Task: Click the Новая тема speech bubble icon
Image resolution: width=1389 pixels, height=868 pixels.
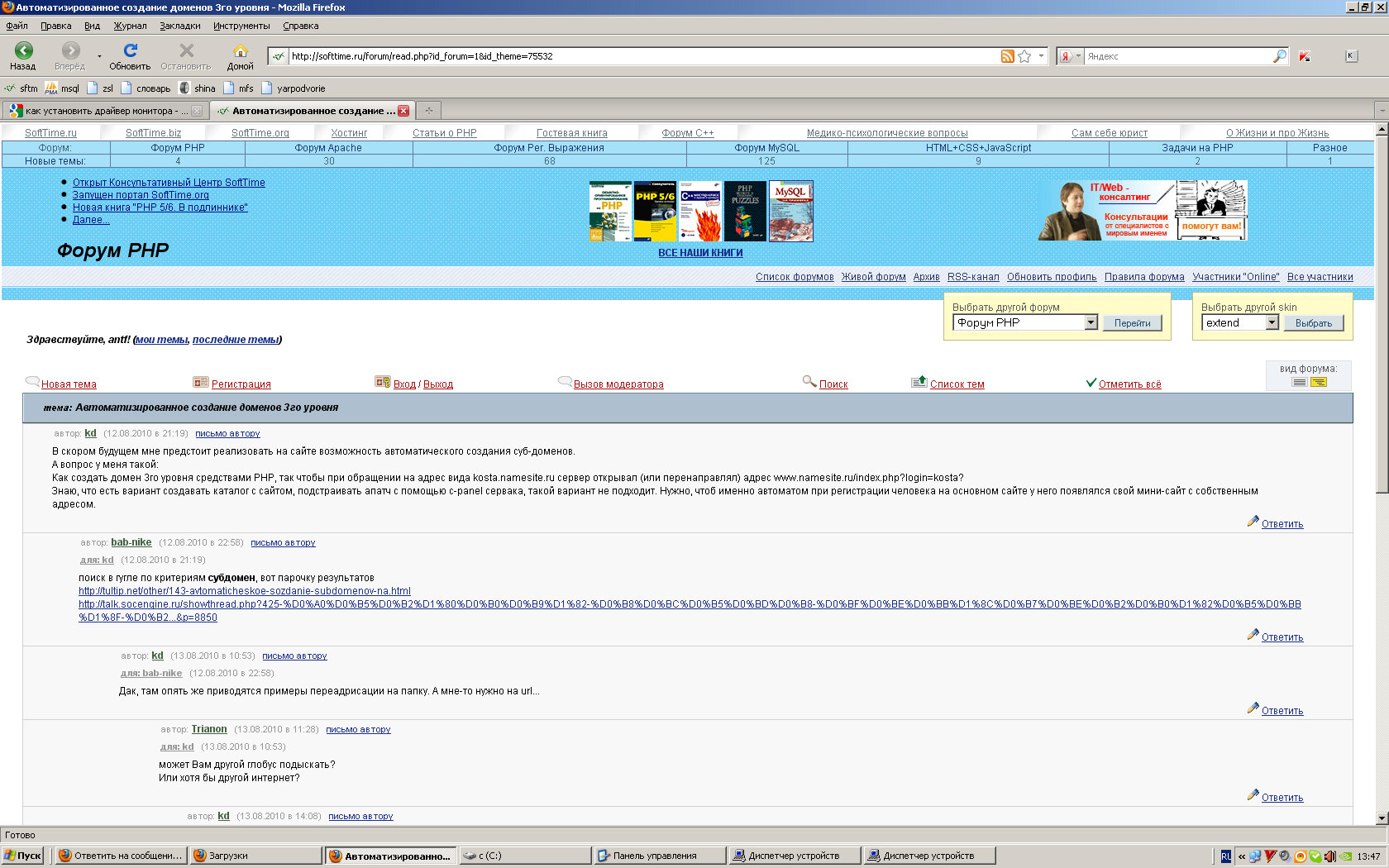Action: click(32, 382)
